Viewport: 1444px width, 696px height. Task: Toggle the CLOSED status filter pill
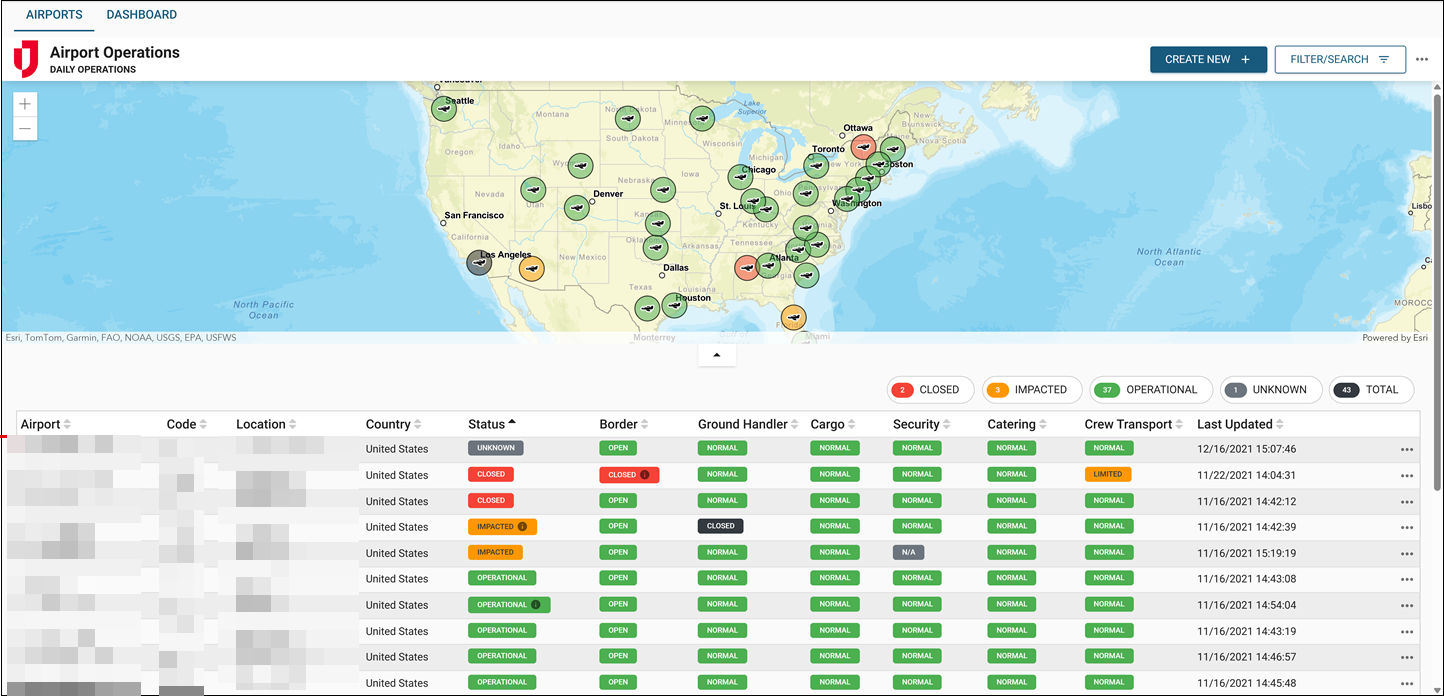point(930,389)
